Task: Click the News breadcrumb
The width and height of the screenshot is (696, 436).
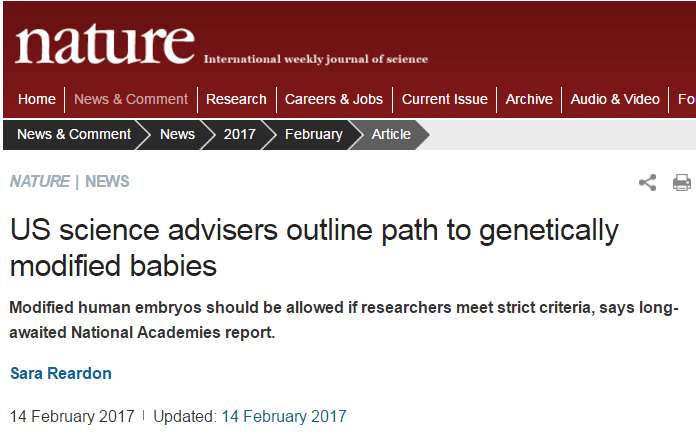Action: [177, 134]
